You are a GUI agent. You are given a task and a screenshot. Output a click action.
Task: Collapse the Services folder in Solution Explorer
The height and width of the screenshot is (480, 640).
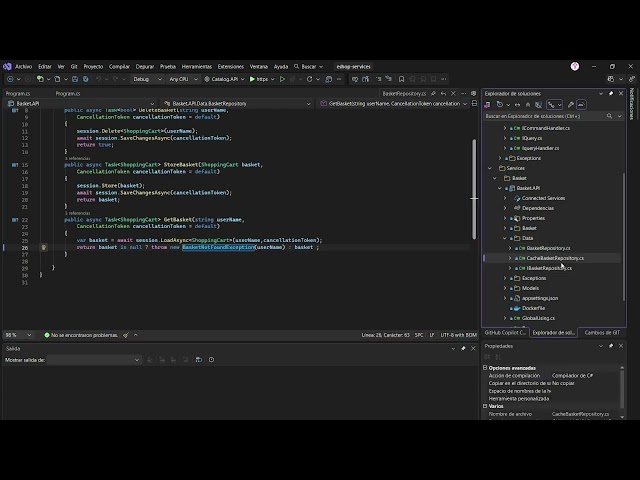[490, 168]
